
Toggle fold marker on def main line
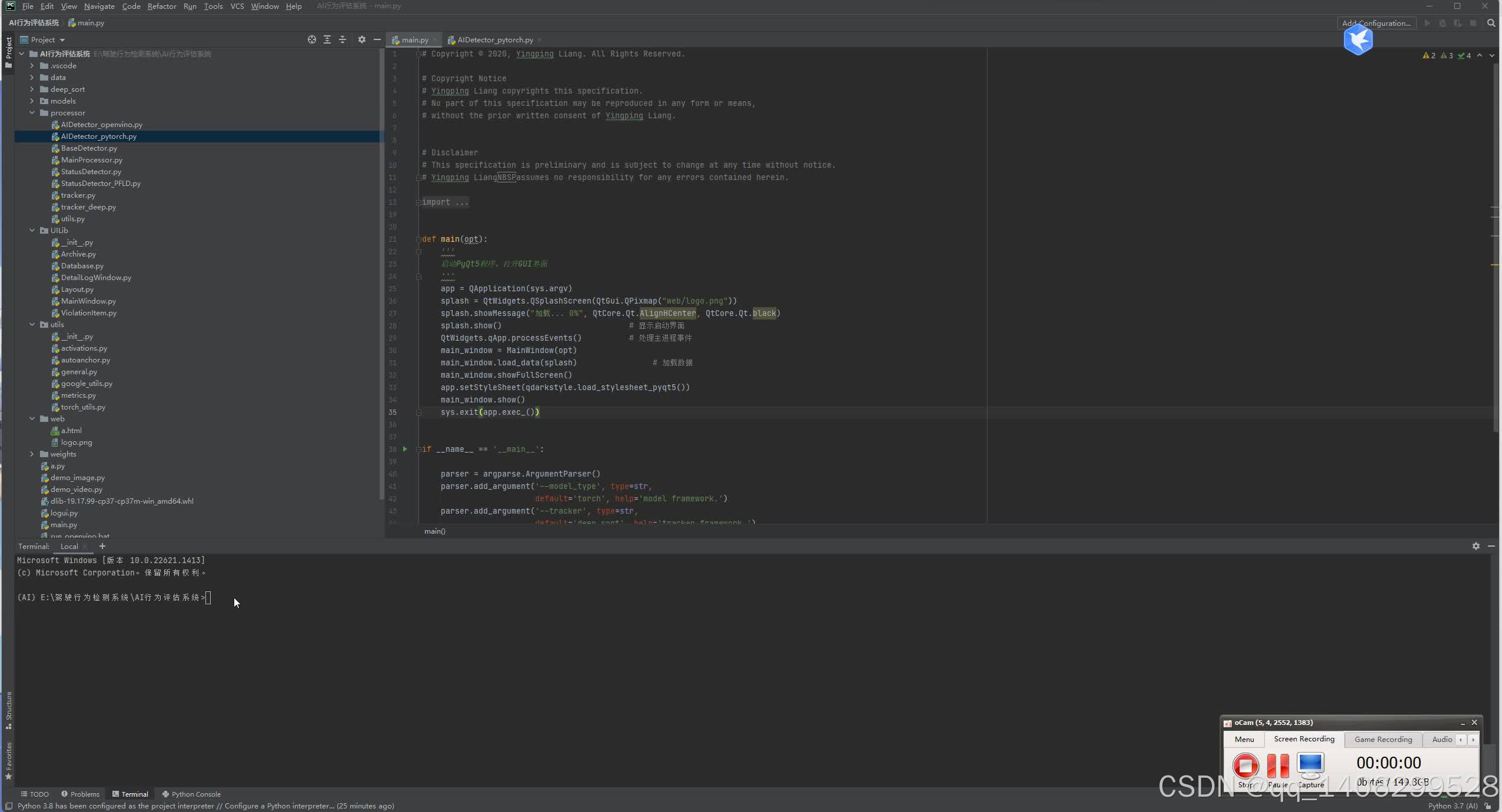[418, 239]
